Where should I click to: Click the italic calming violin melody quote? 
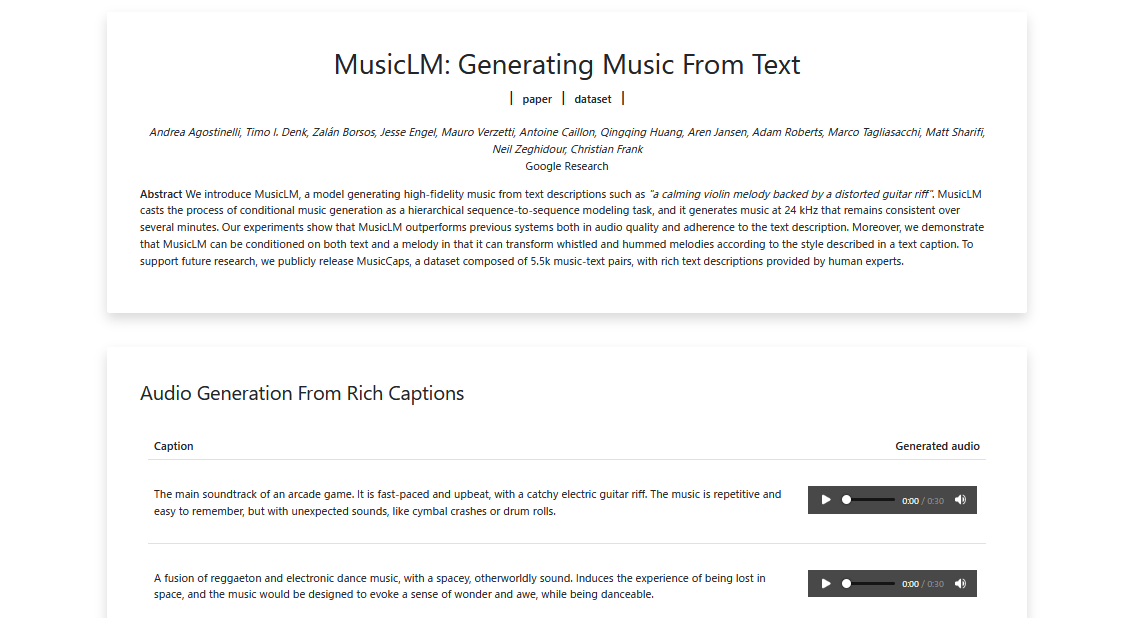(x=790, y=194)
